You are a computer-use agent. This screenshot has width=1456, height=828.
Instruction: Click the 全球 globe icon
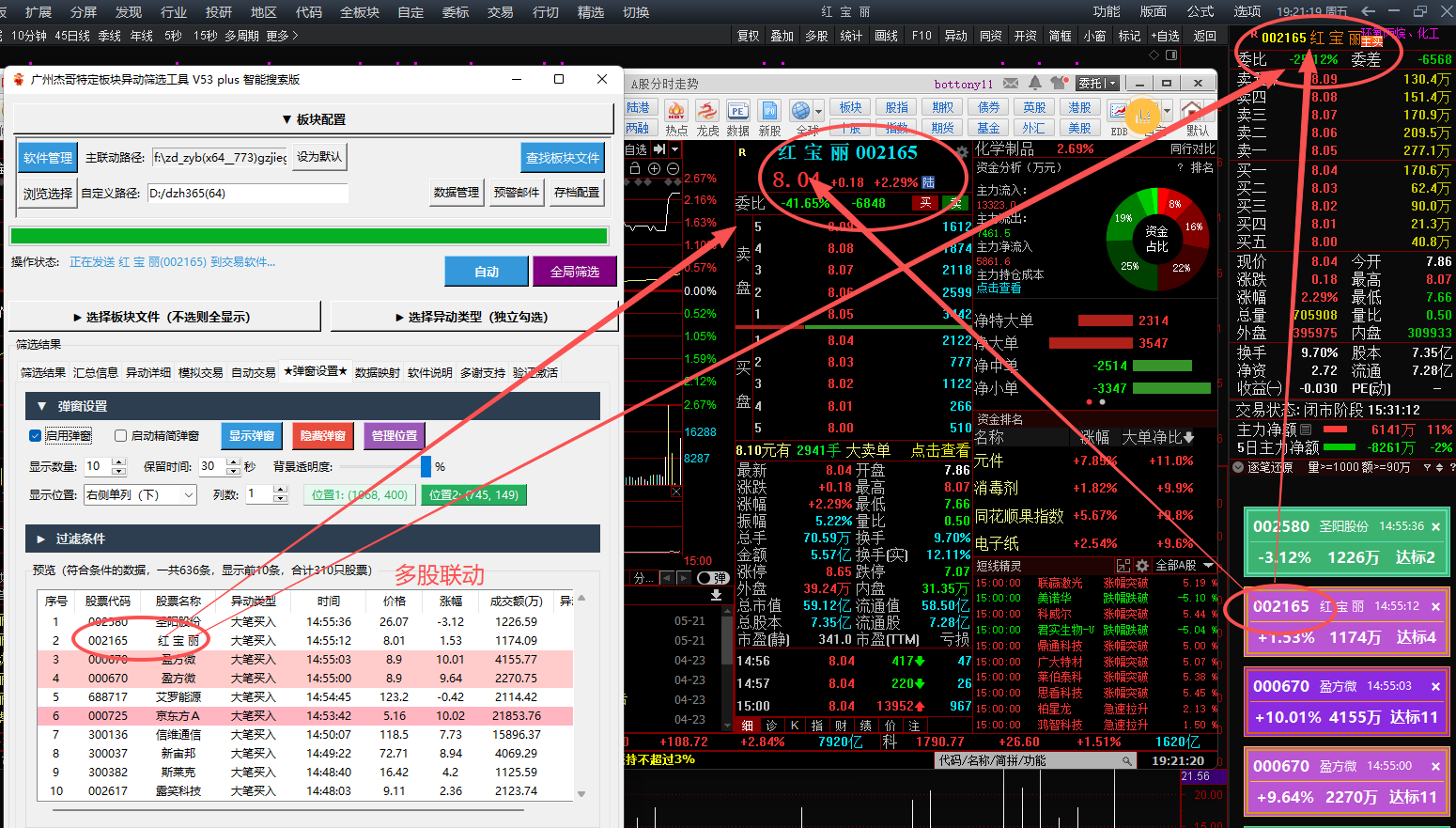[x=801, y=111]
